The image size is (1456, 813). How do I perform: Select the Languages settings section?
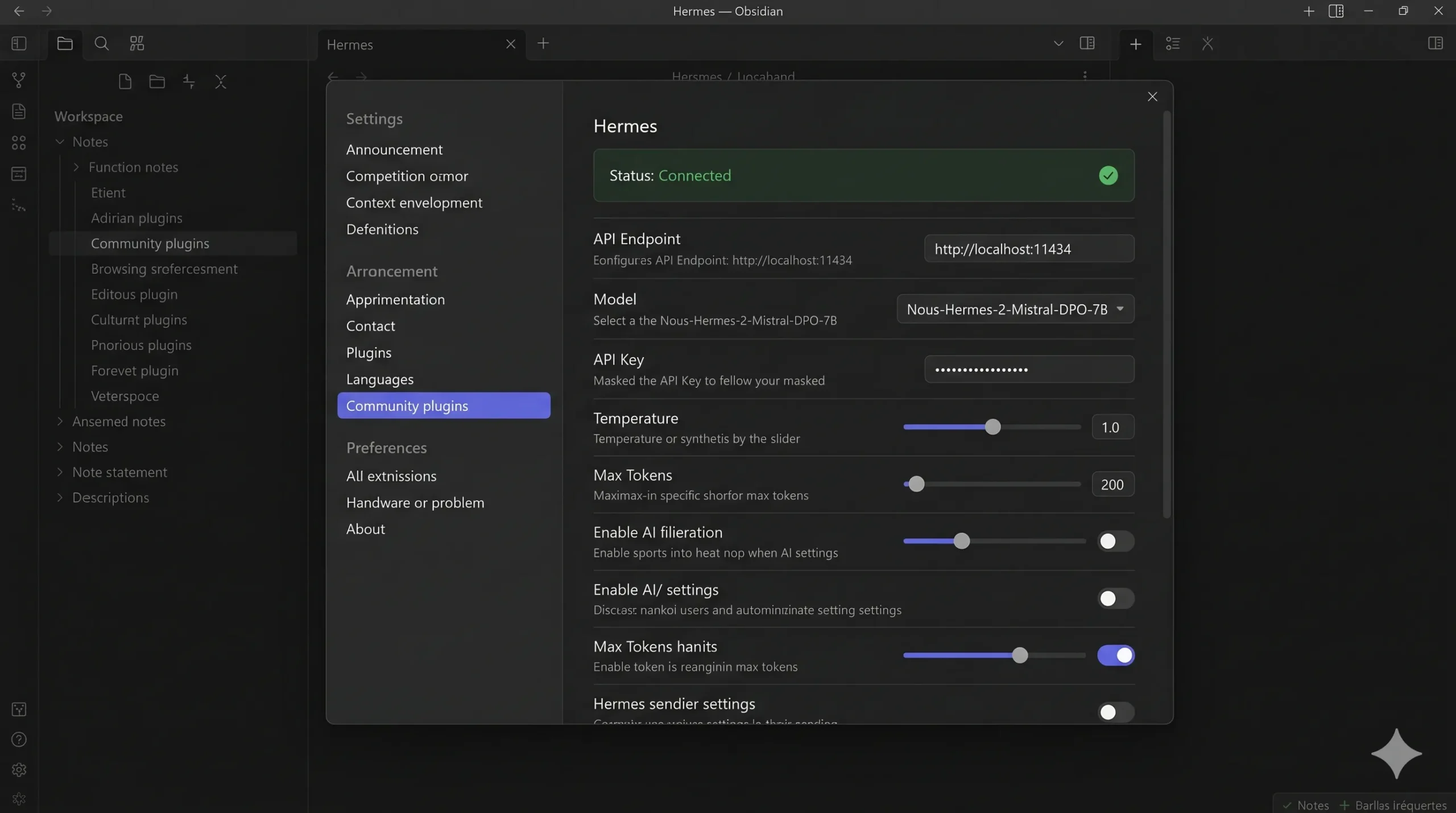point(380,379)
